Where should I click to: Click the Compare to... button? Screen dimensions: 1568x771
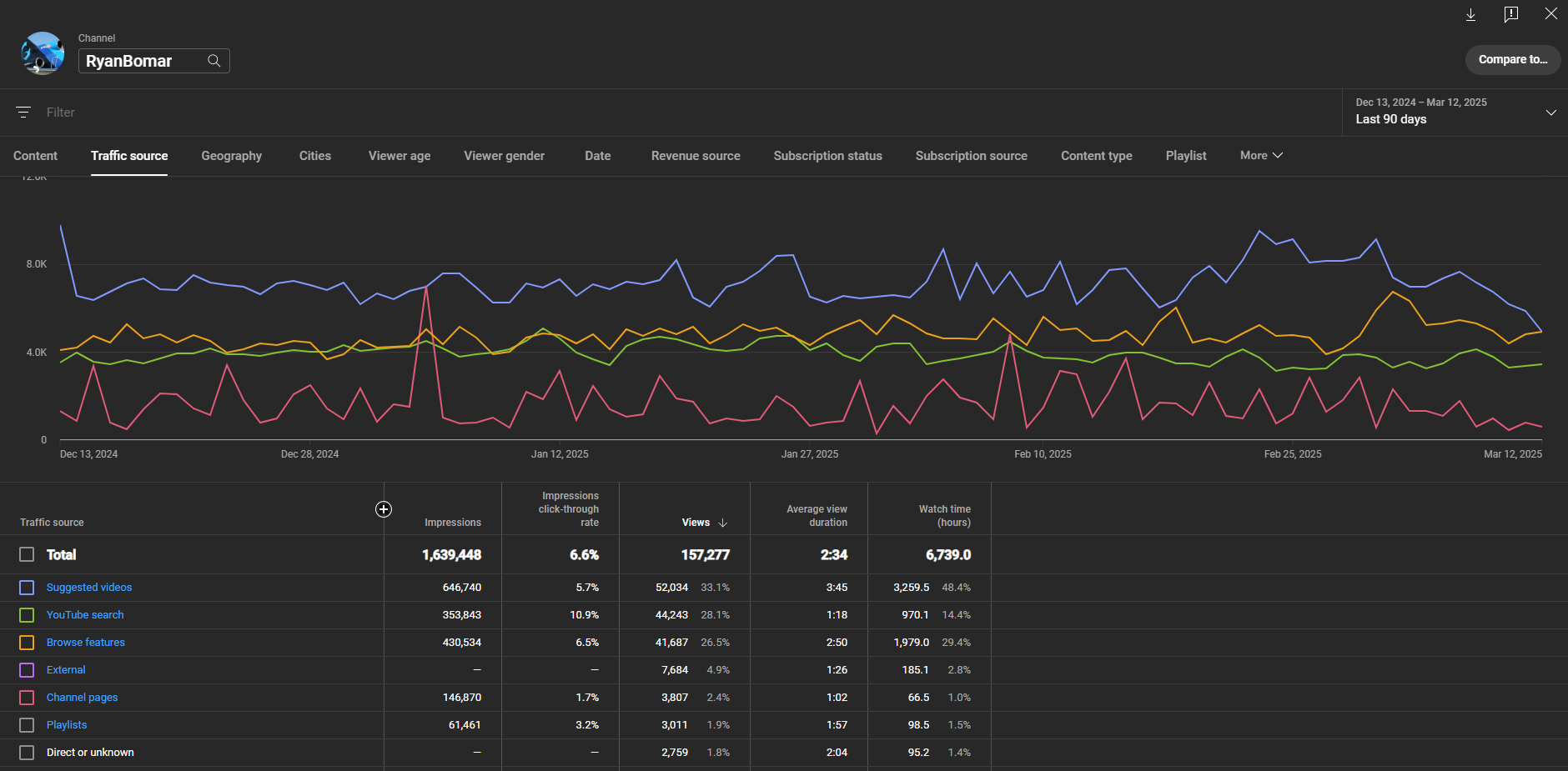[1513, 59]
